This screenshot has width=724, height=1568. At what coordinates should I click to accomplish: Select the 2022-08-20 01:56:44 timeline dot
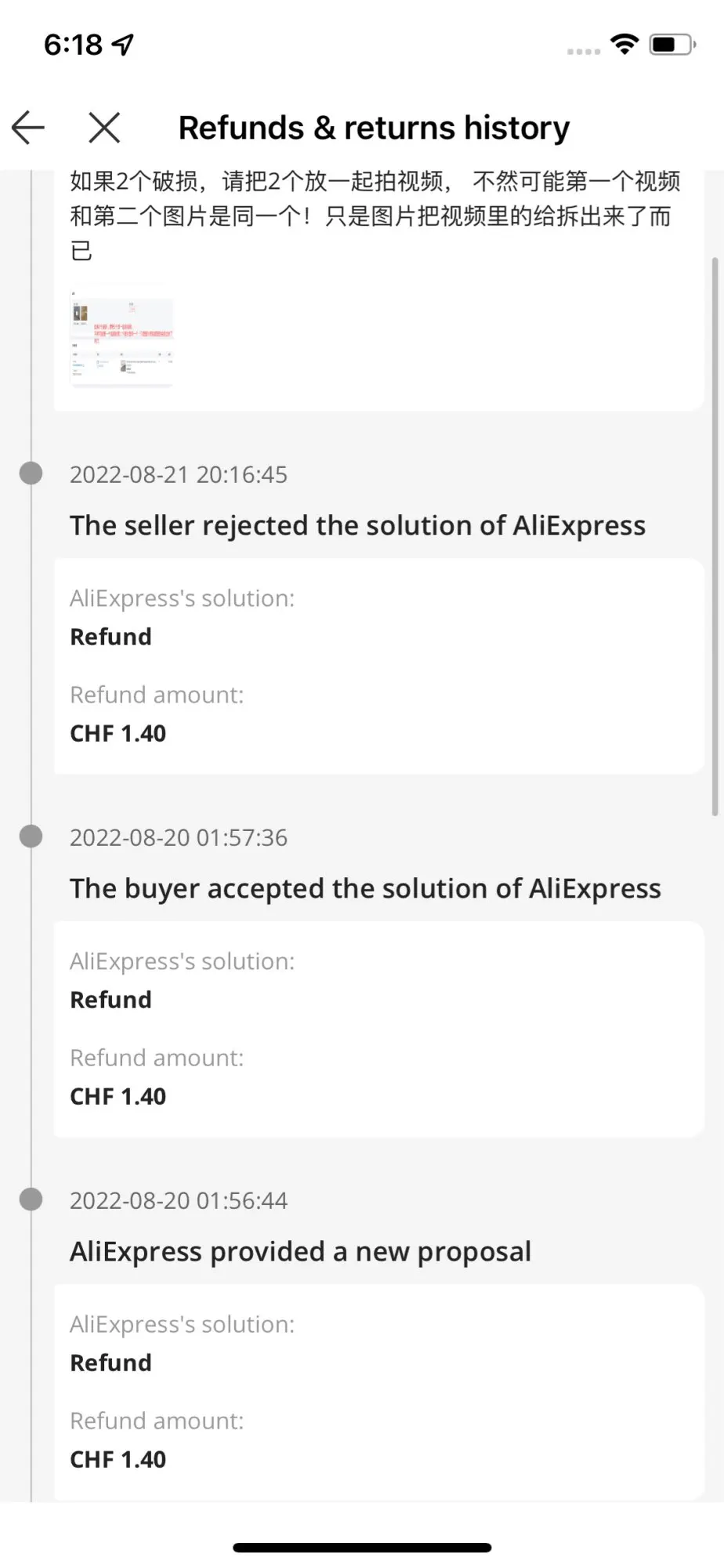[31, 1200]
